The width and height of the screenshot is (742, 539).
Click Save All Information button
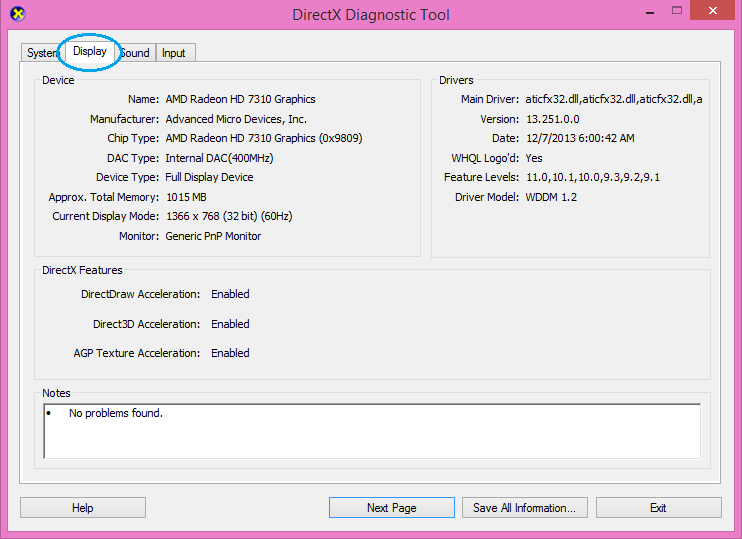coord(525,508)
